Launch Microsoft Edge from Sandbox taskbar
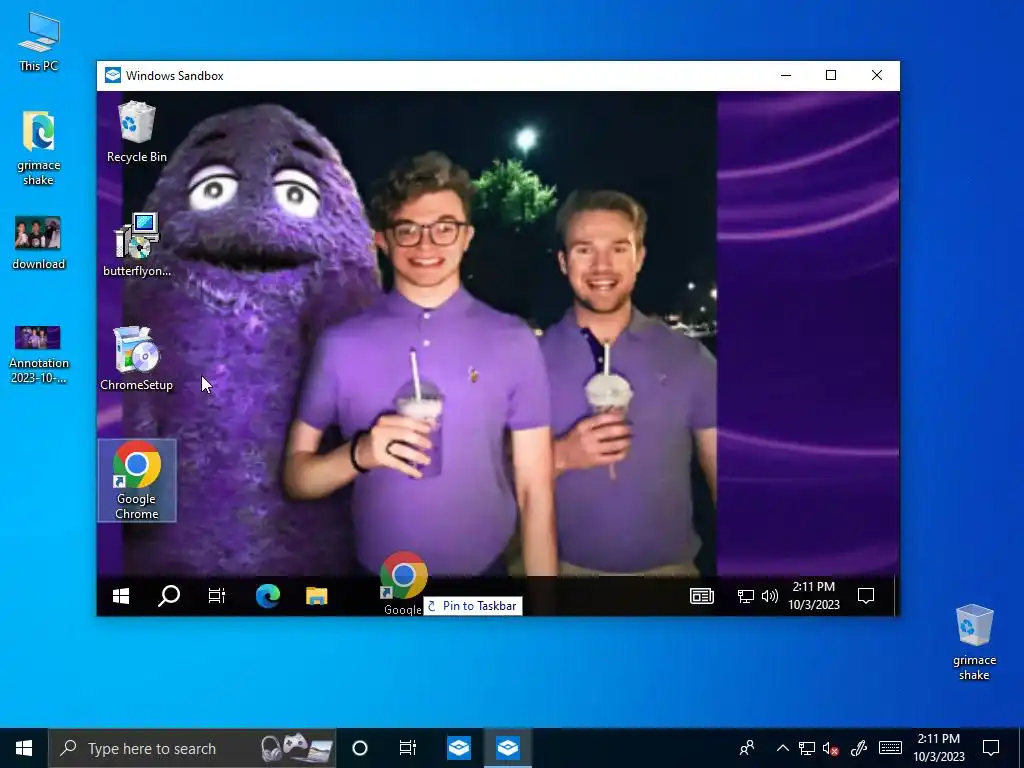 pyautogui.click(x=268, y=596)
